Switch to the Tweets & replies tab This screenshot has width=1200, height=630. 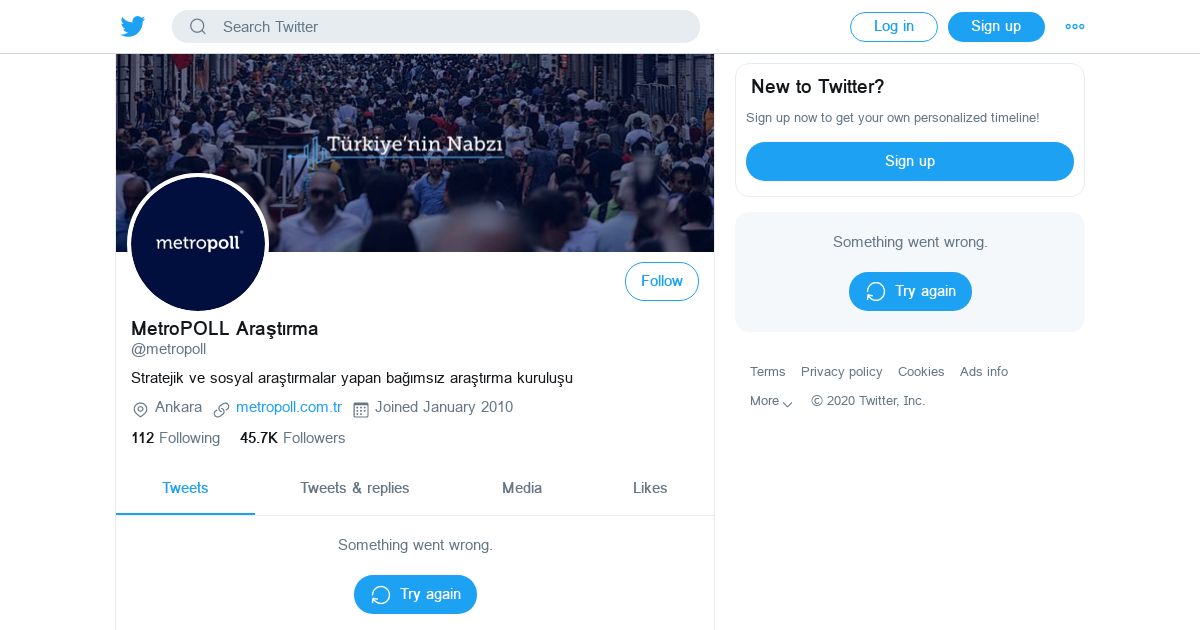(x=354, y=488)
